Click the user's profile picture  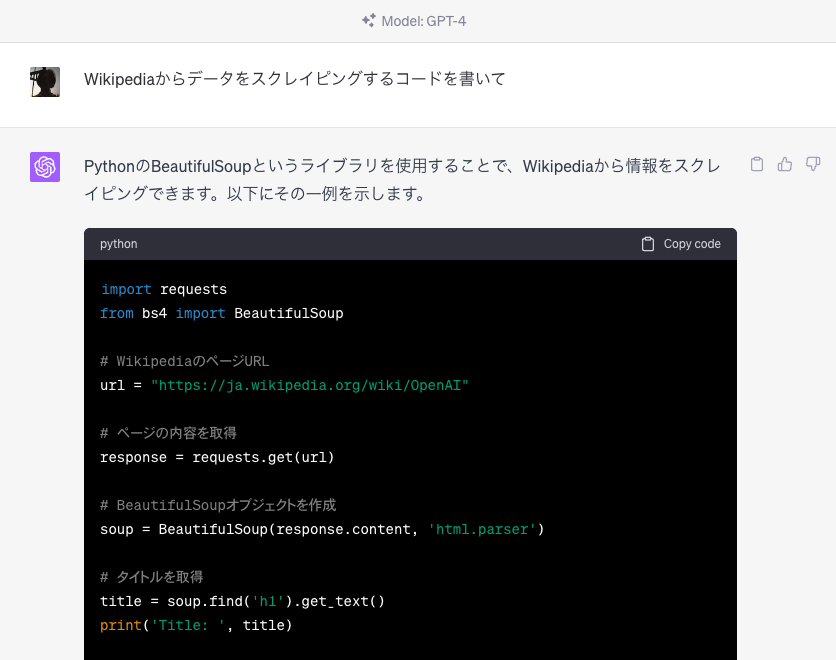(45, 81)
